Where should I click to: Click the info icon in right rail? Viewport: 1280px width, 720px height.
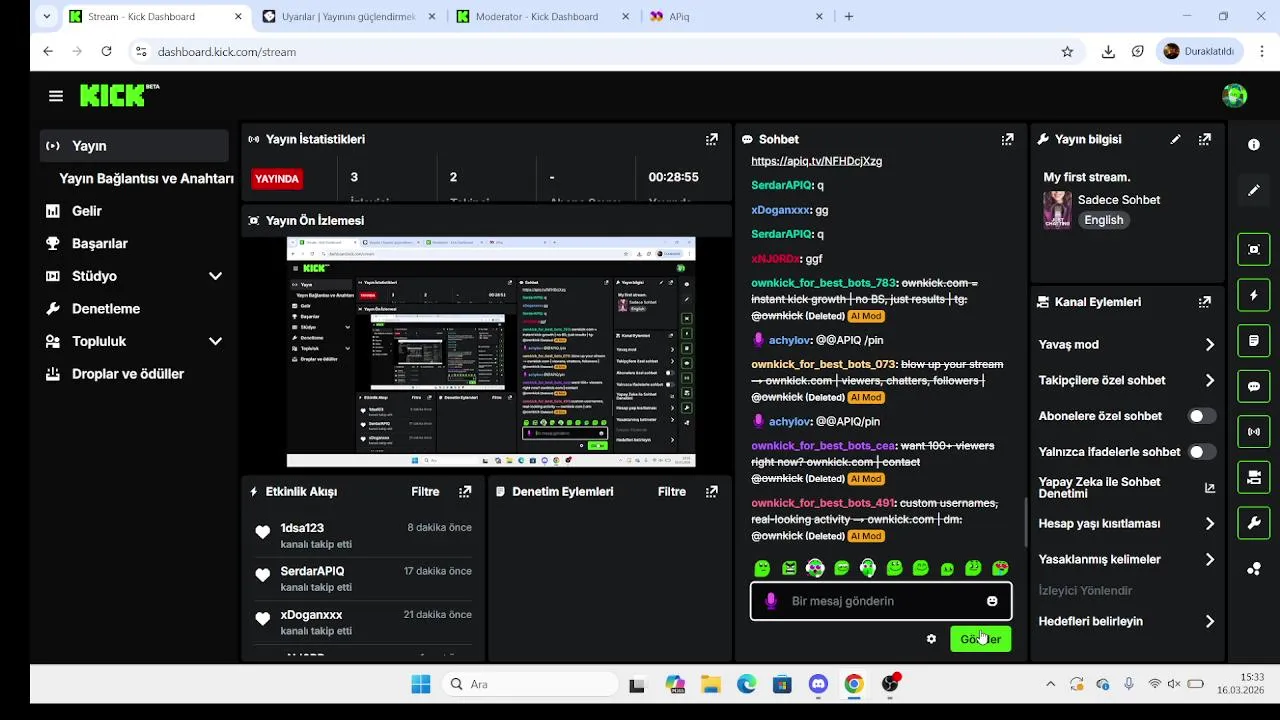click(1254, 145)
